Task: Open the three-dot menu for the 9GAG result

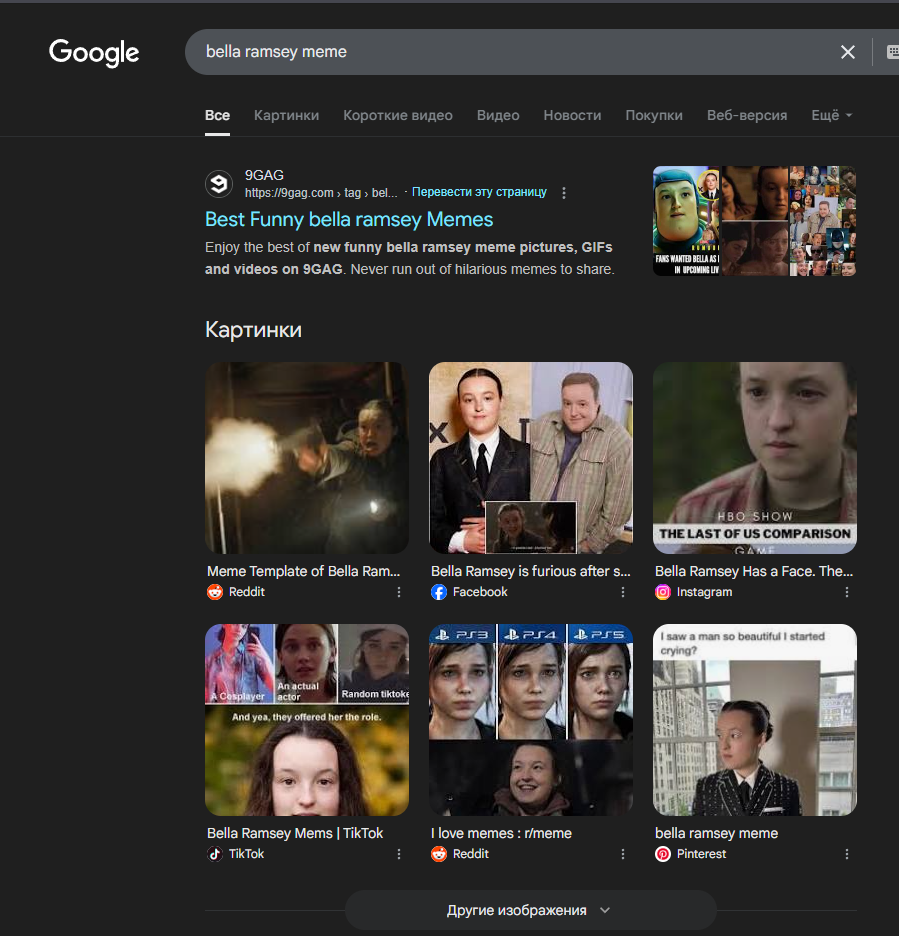Action: click(x=564, y=192)
